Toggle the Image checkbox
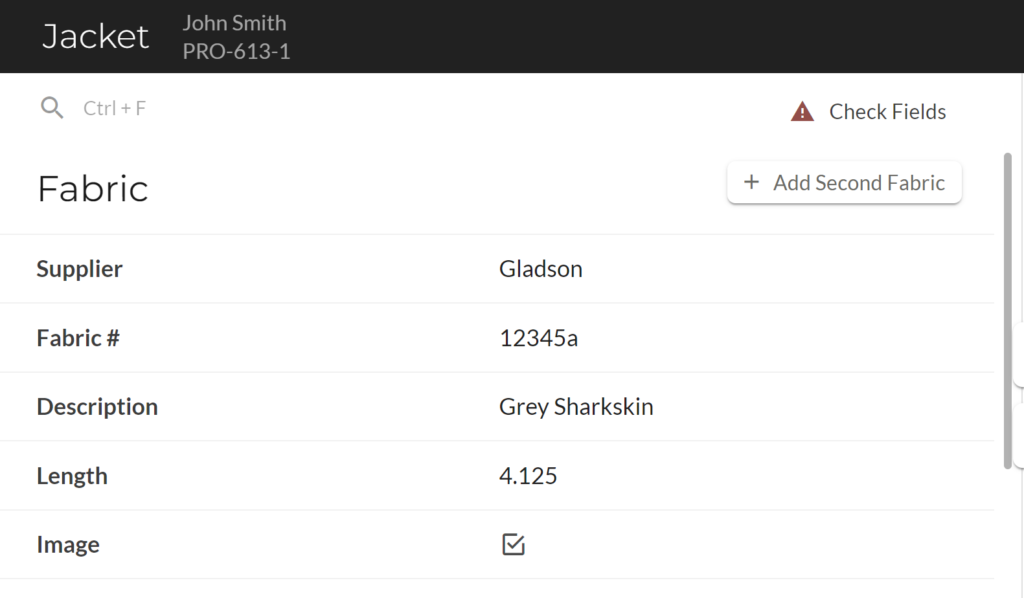The image size is (1024, 598). point(513,544)
